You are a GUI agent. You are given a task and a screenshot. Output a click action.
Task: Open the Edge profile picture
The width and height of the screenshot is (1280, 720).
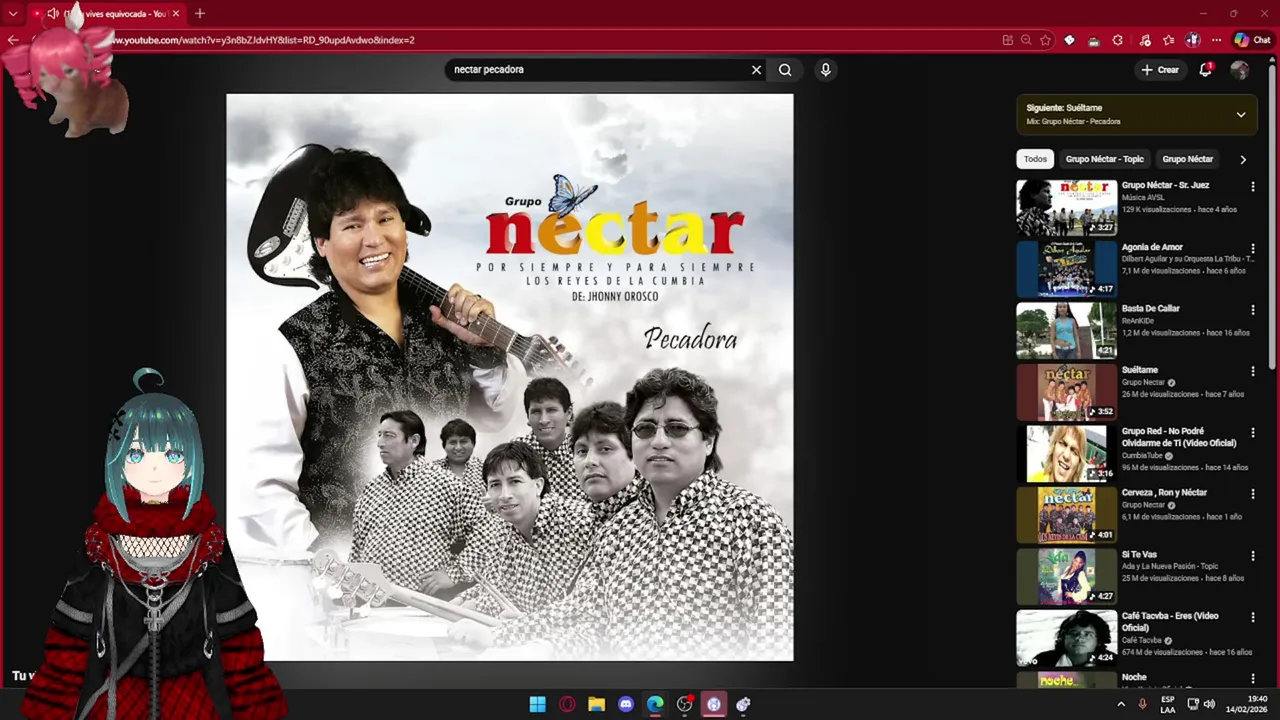click(1193, 40)
